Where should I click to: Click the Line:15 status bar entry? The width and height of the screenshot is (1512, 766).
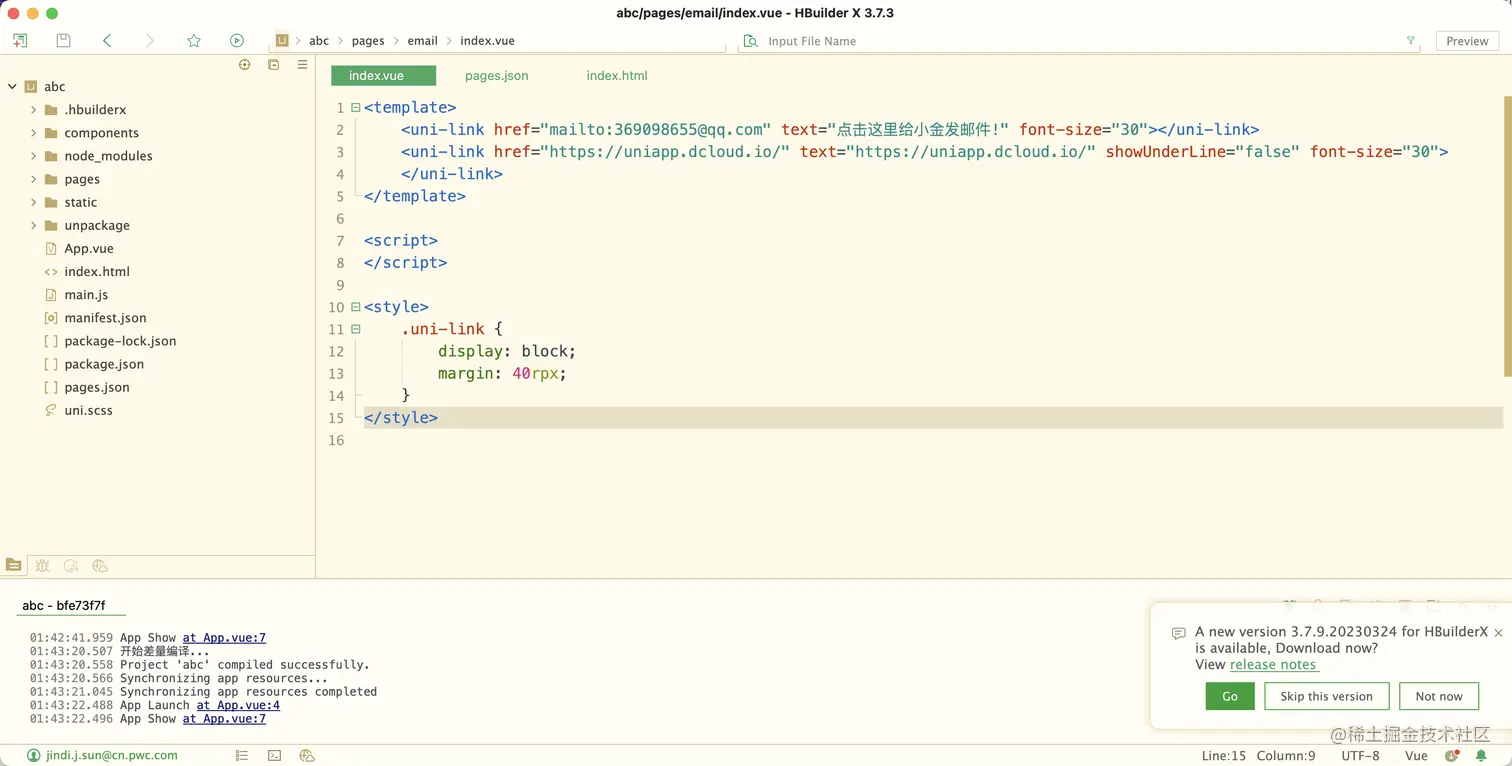pos(1224,756)
